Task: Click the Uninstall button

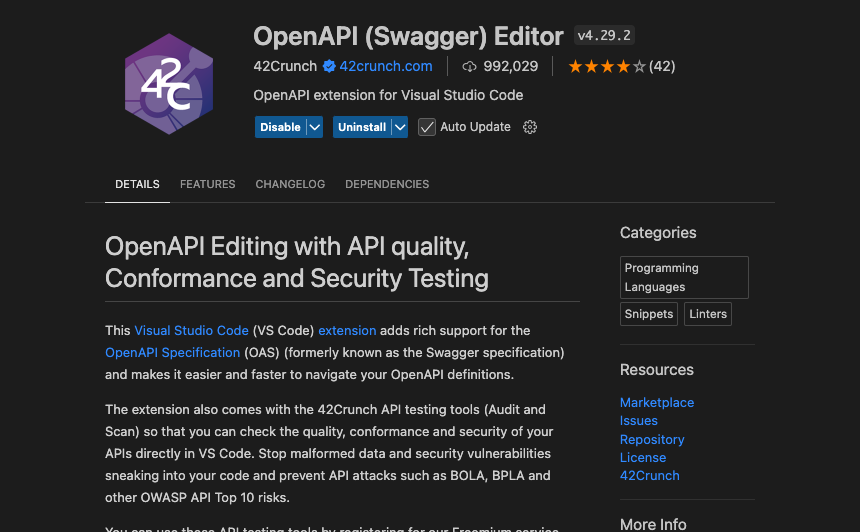Action: click(362, 127)
